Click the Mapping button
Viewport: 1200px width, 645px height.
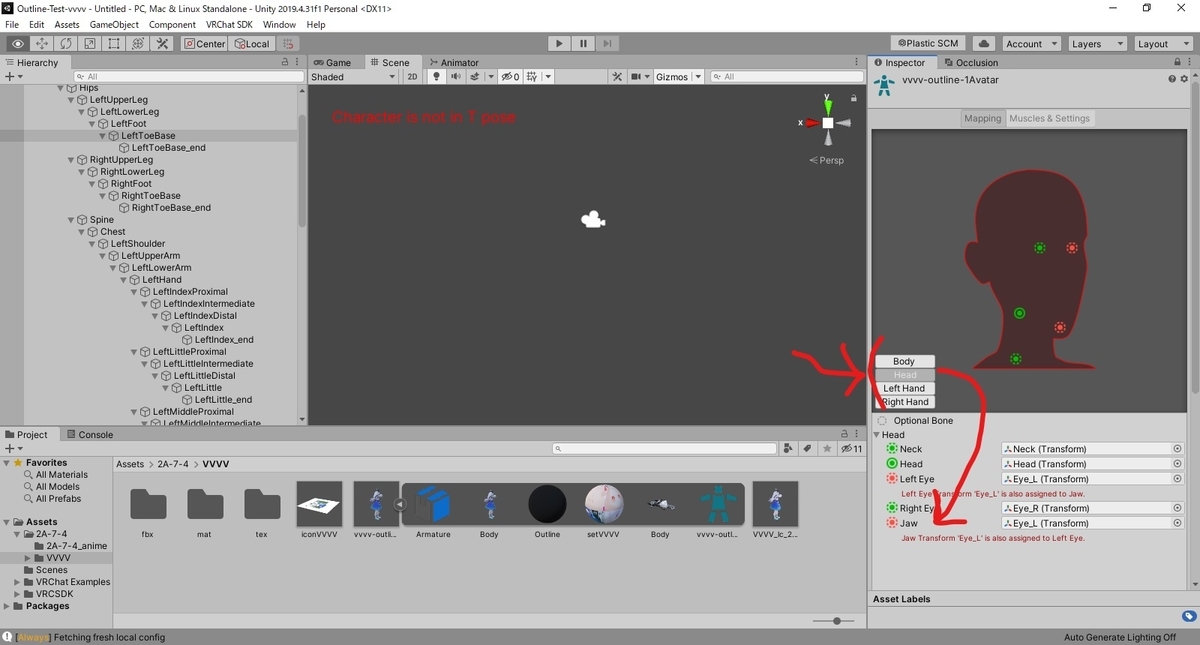coord(982,118)
